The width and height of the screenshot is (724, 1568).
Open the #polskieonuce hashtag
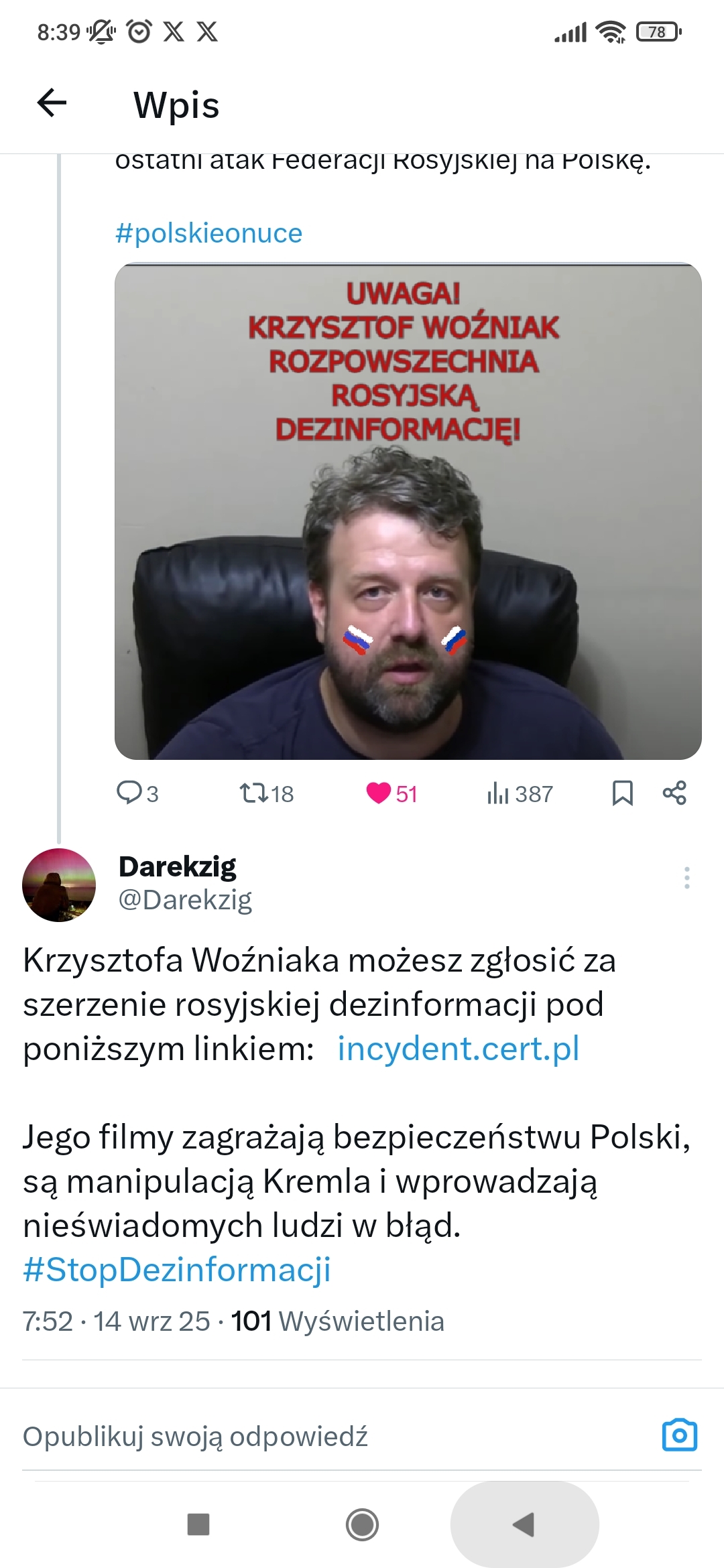click(208, 233)
